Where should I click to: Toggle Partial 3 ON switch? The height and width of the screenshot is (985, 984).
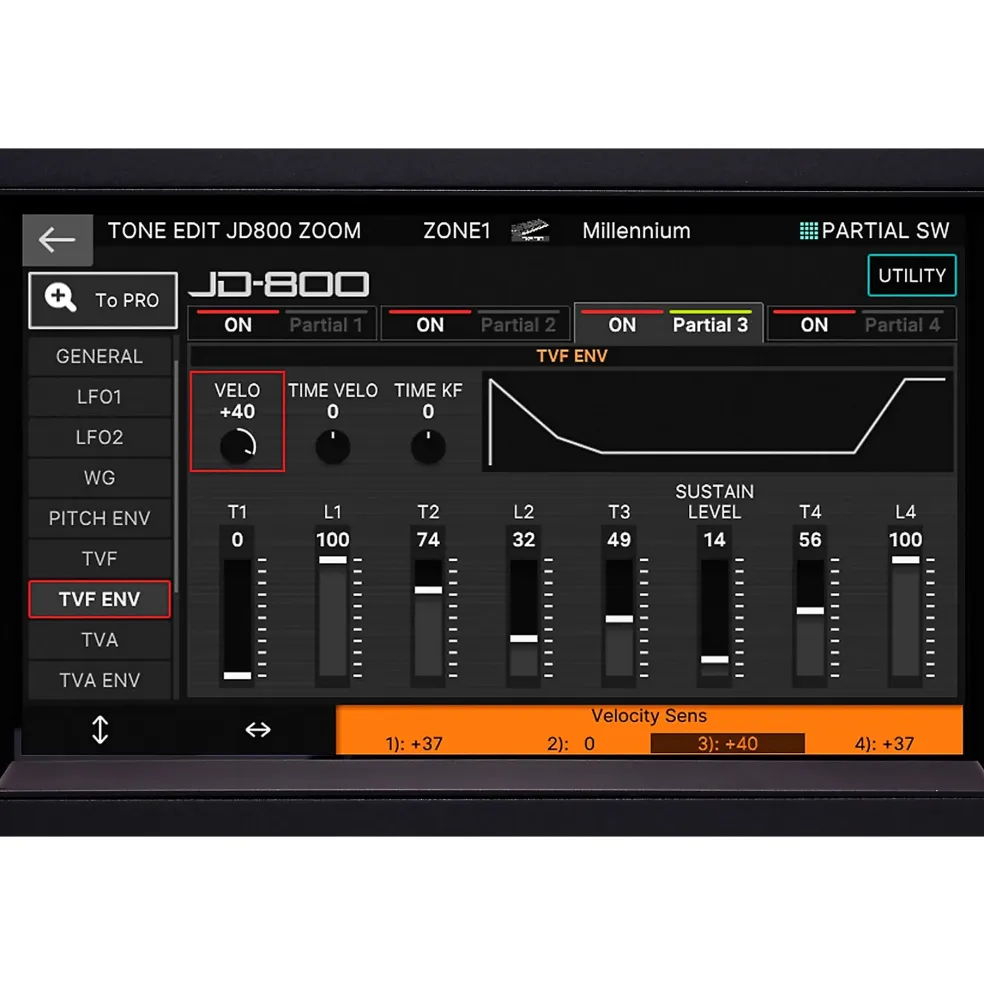click(x=621, y=324)
